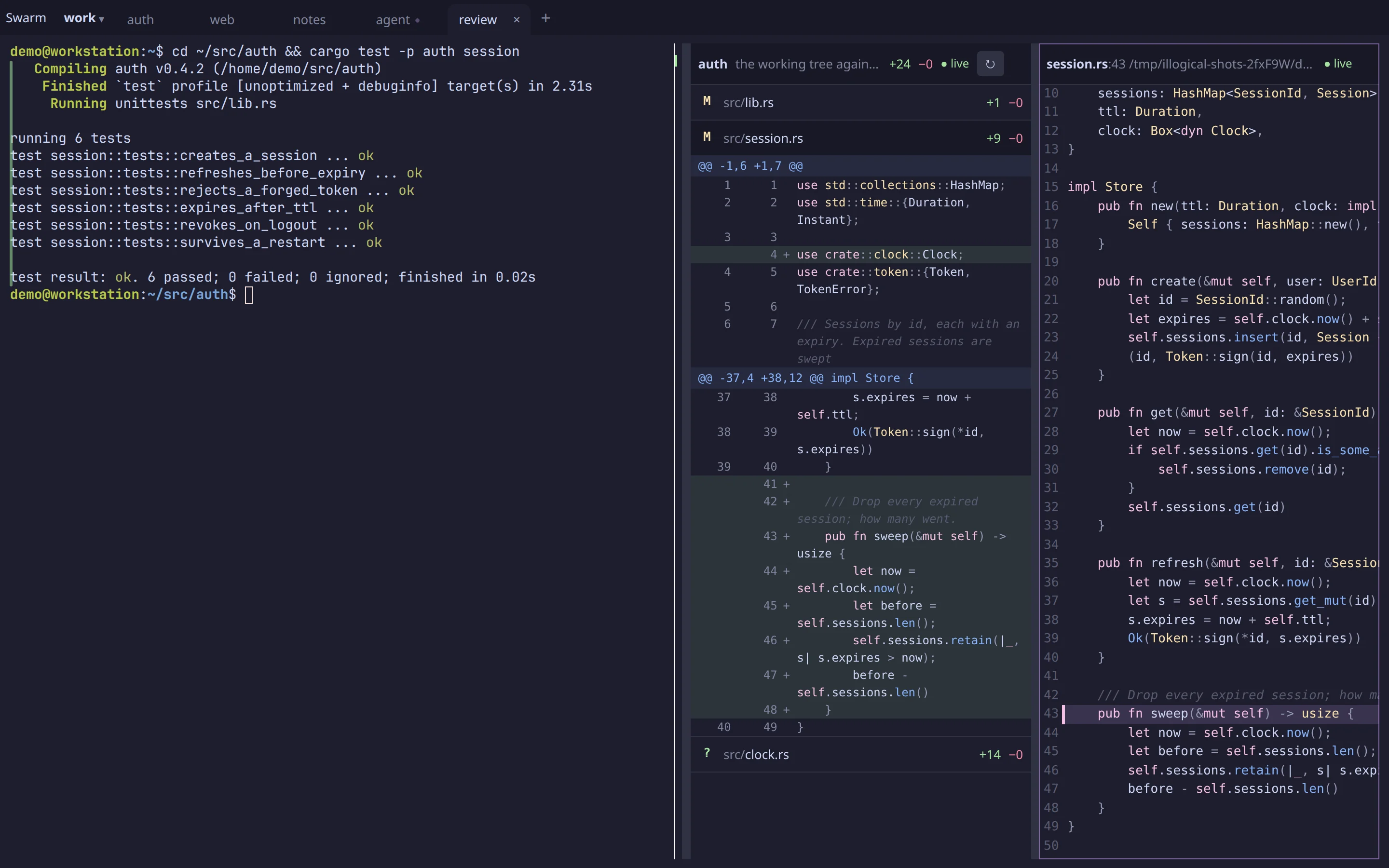
Task: Switch to the notes tab
Action: [309, 19]
